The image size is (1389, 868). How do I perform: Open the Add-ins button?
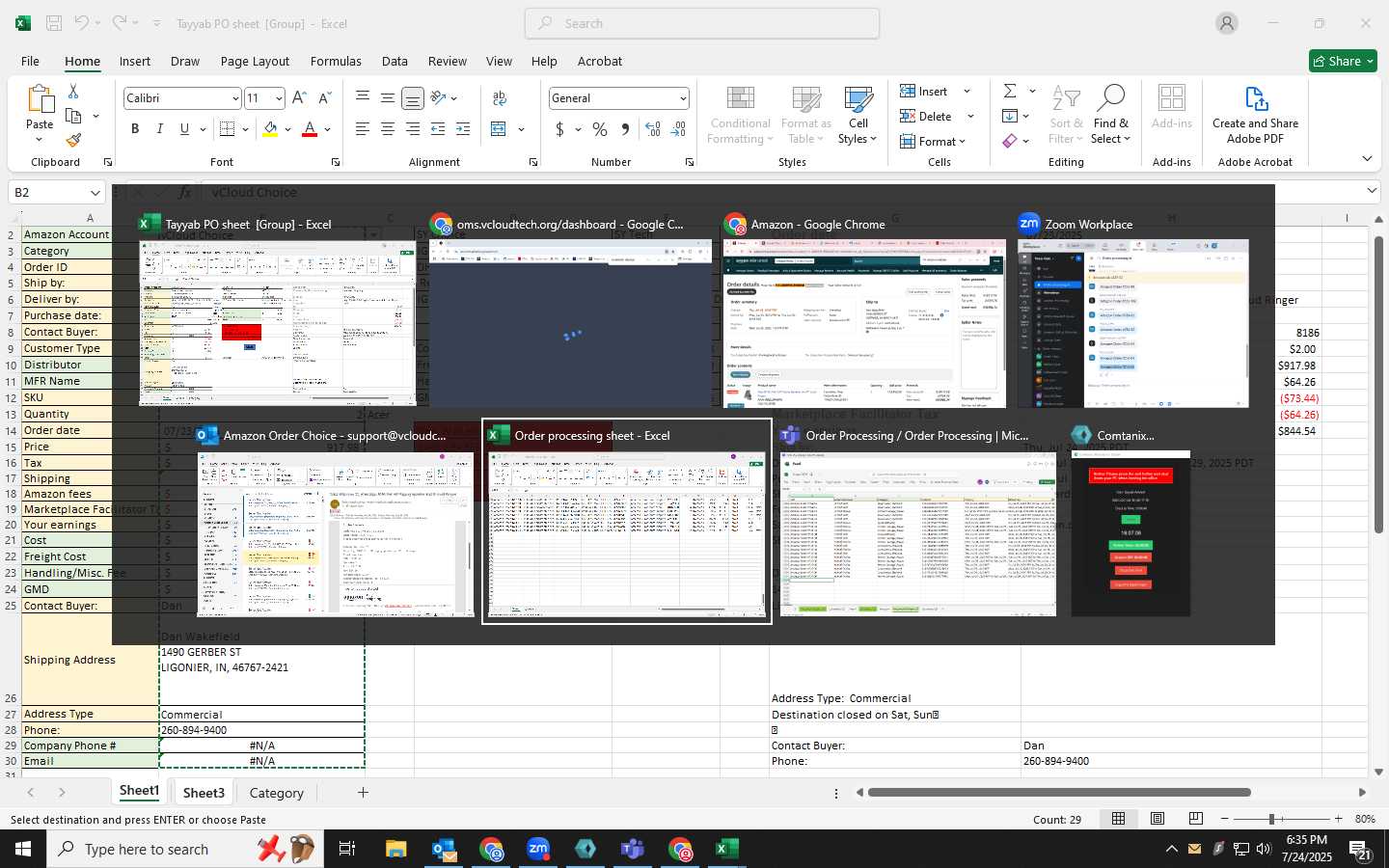coord(1172,107)
